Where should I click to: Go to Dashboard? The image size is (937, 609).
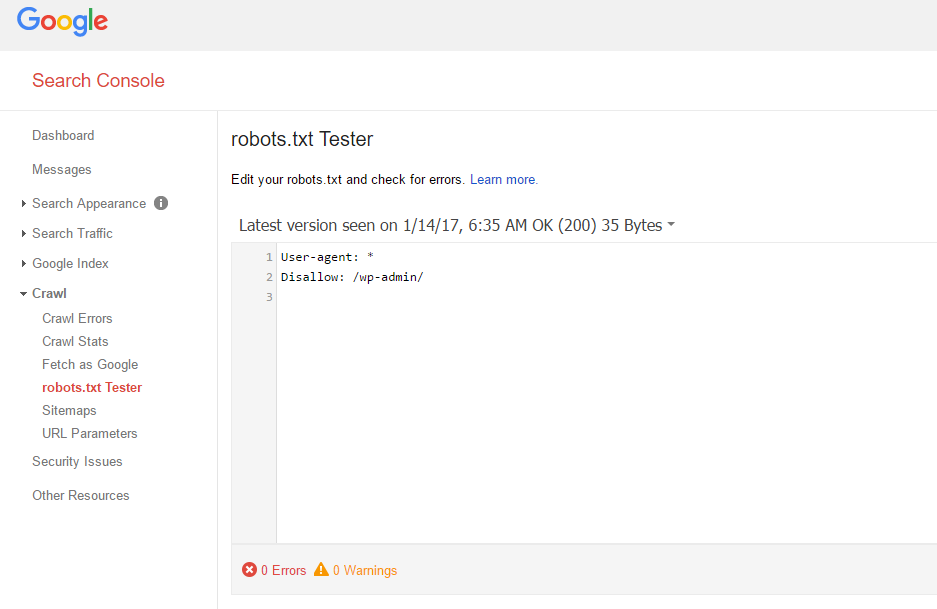[63, 136]
